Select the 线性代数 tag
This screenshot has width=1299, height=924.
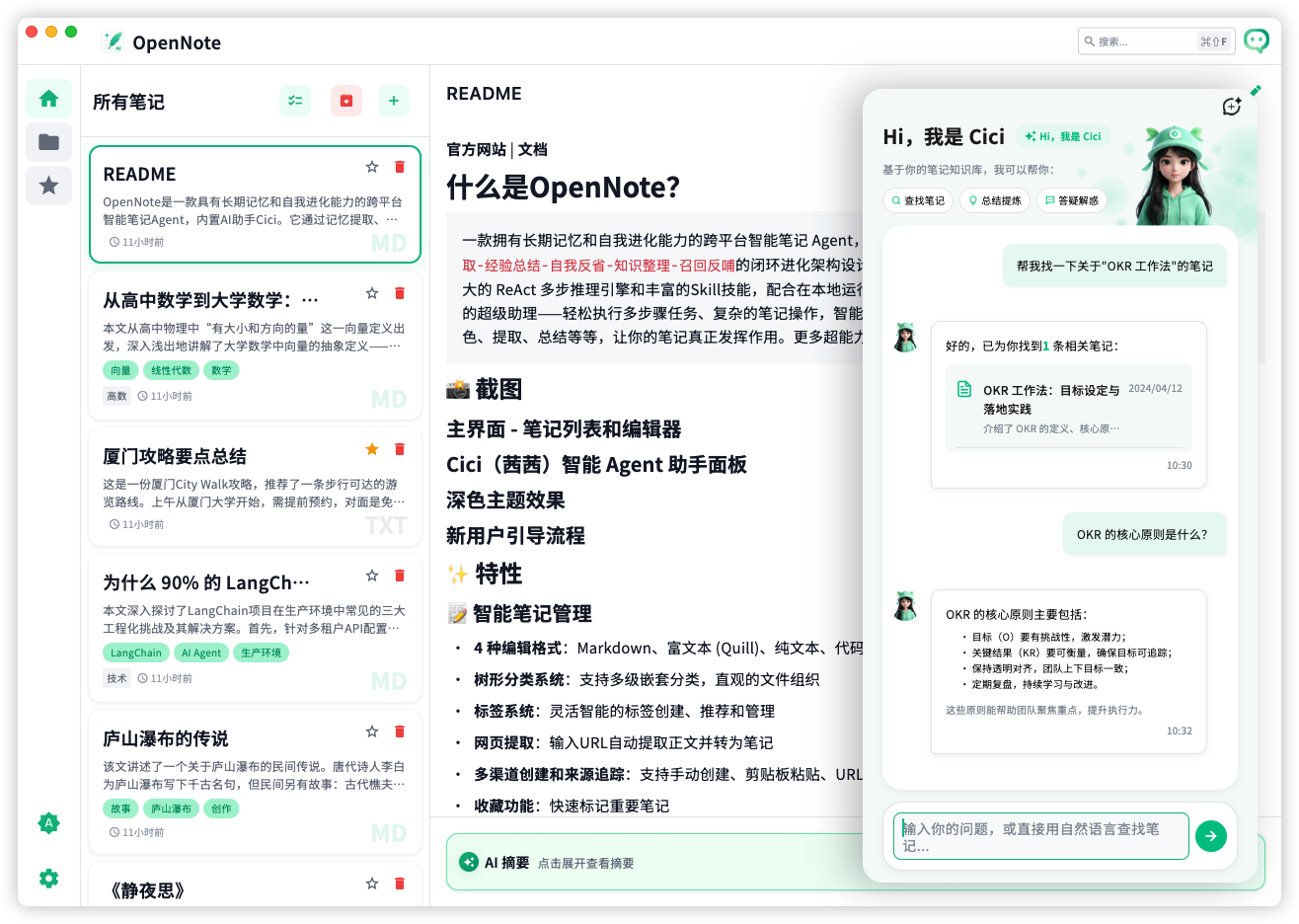coord(171,370)
